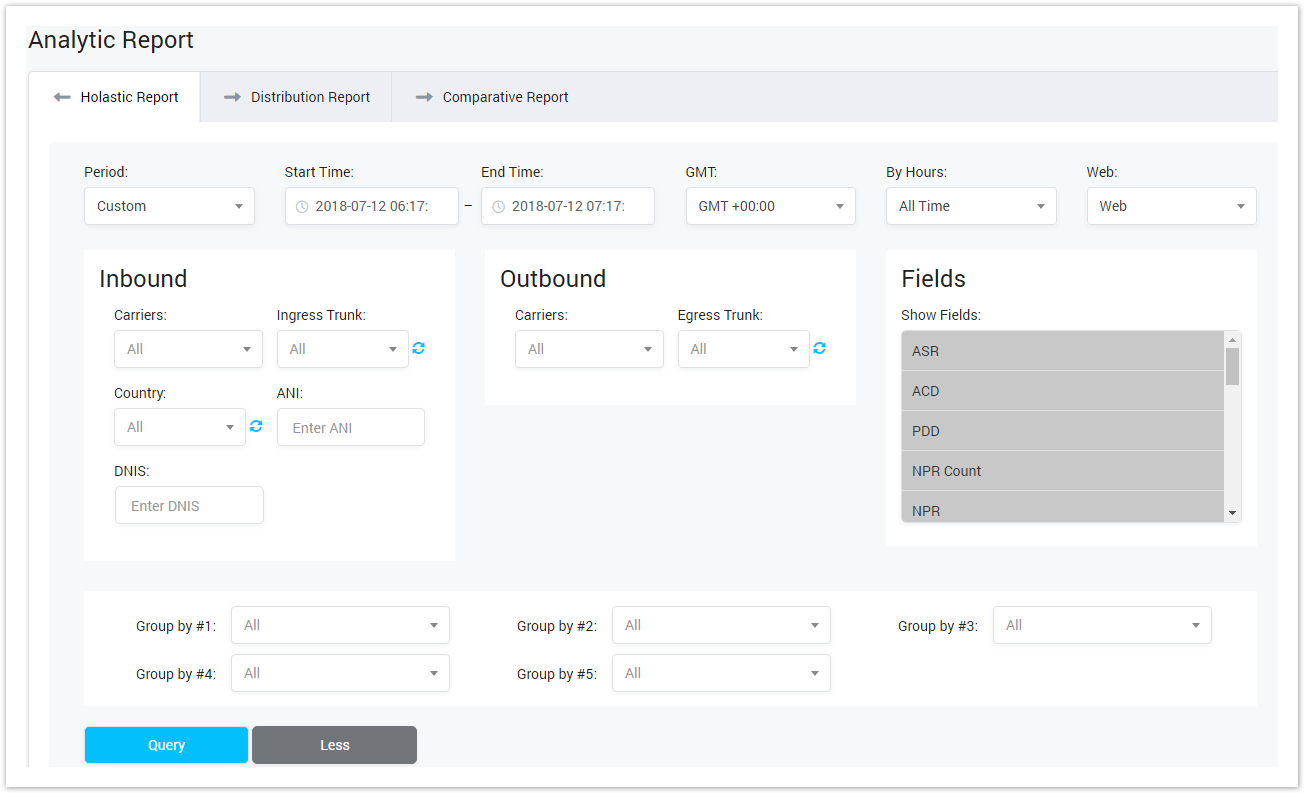Toggle NPR Count in Show Fields
The width and height of the screenshot is (1304, 793).
(x=1060, y=471)
